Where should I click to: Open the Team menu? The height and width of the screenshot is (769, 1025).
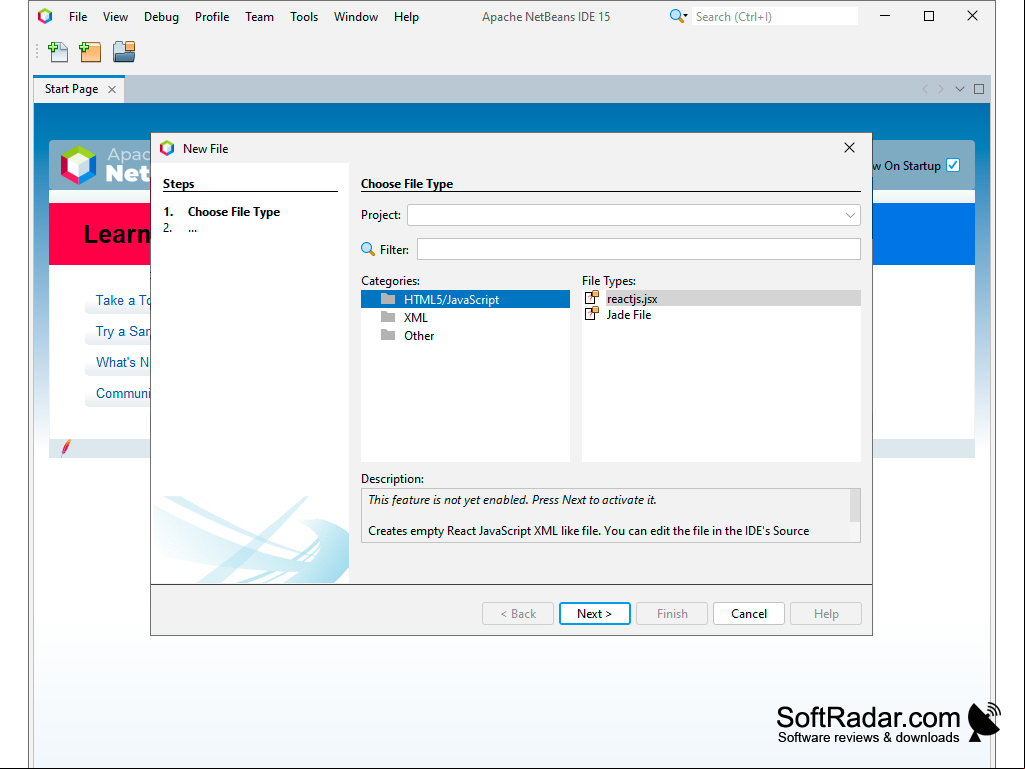[260, 17]
